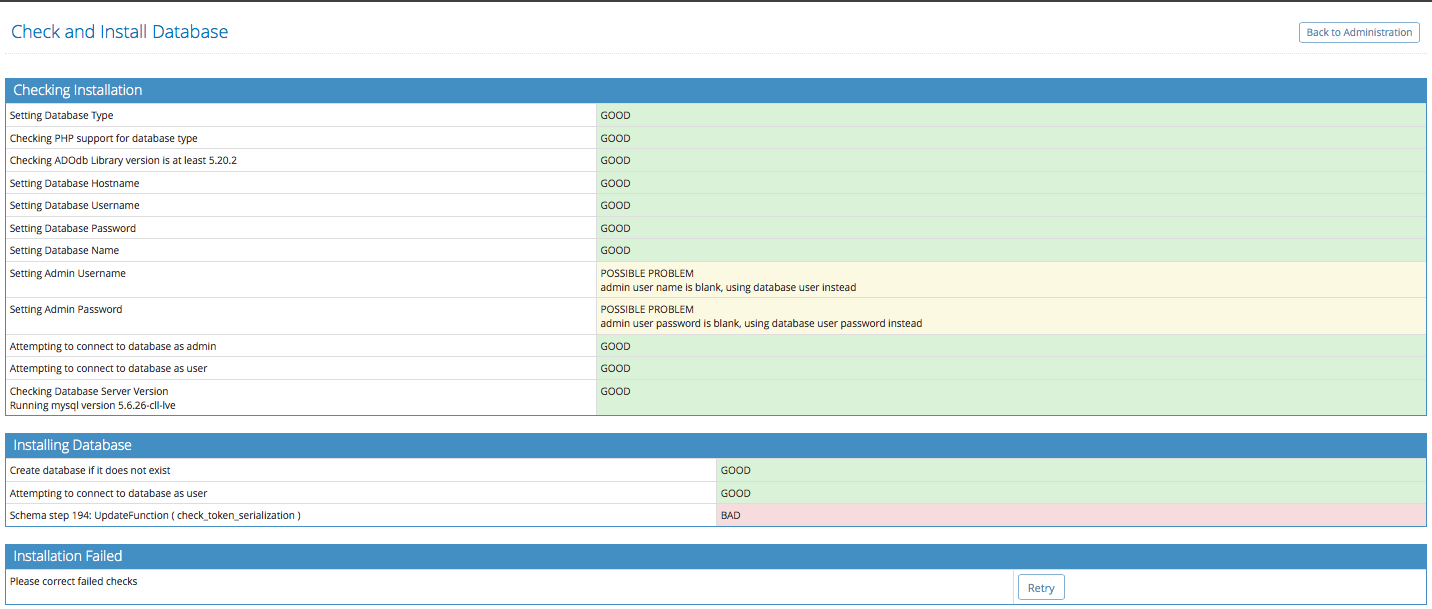Click the admin user password is blank warning
Screen dimensions: 1432x609
click(760, 324)
